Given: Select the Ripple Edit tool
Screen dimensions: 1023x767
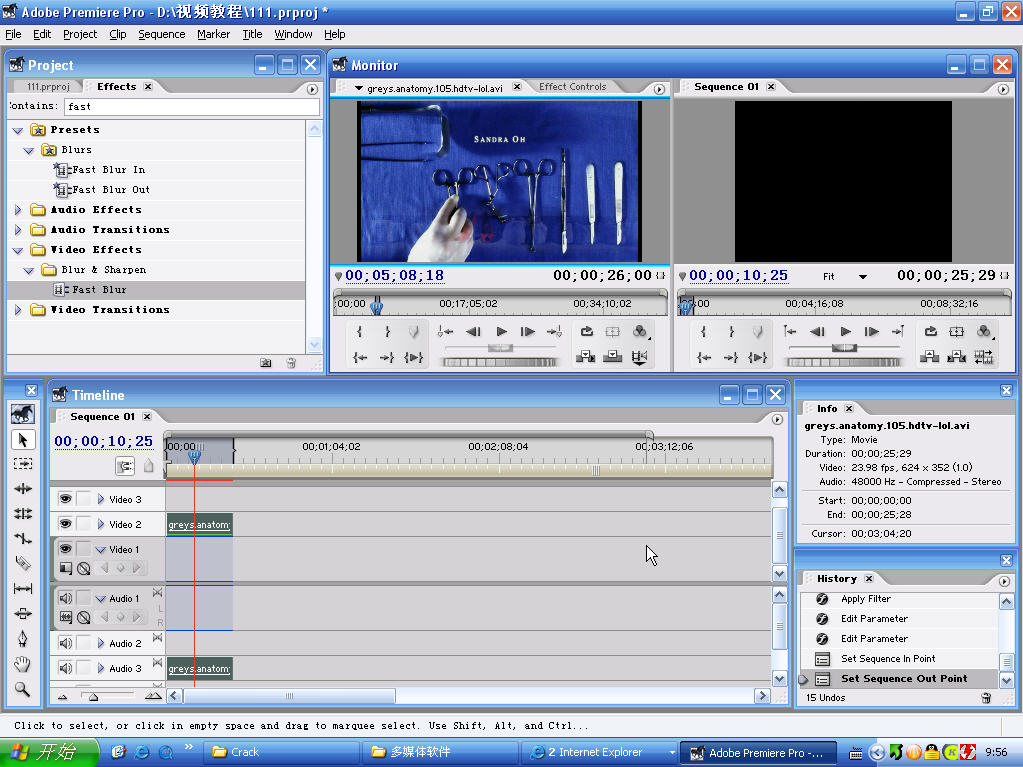Looking at the screenshot, I should point(23,489).
